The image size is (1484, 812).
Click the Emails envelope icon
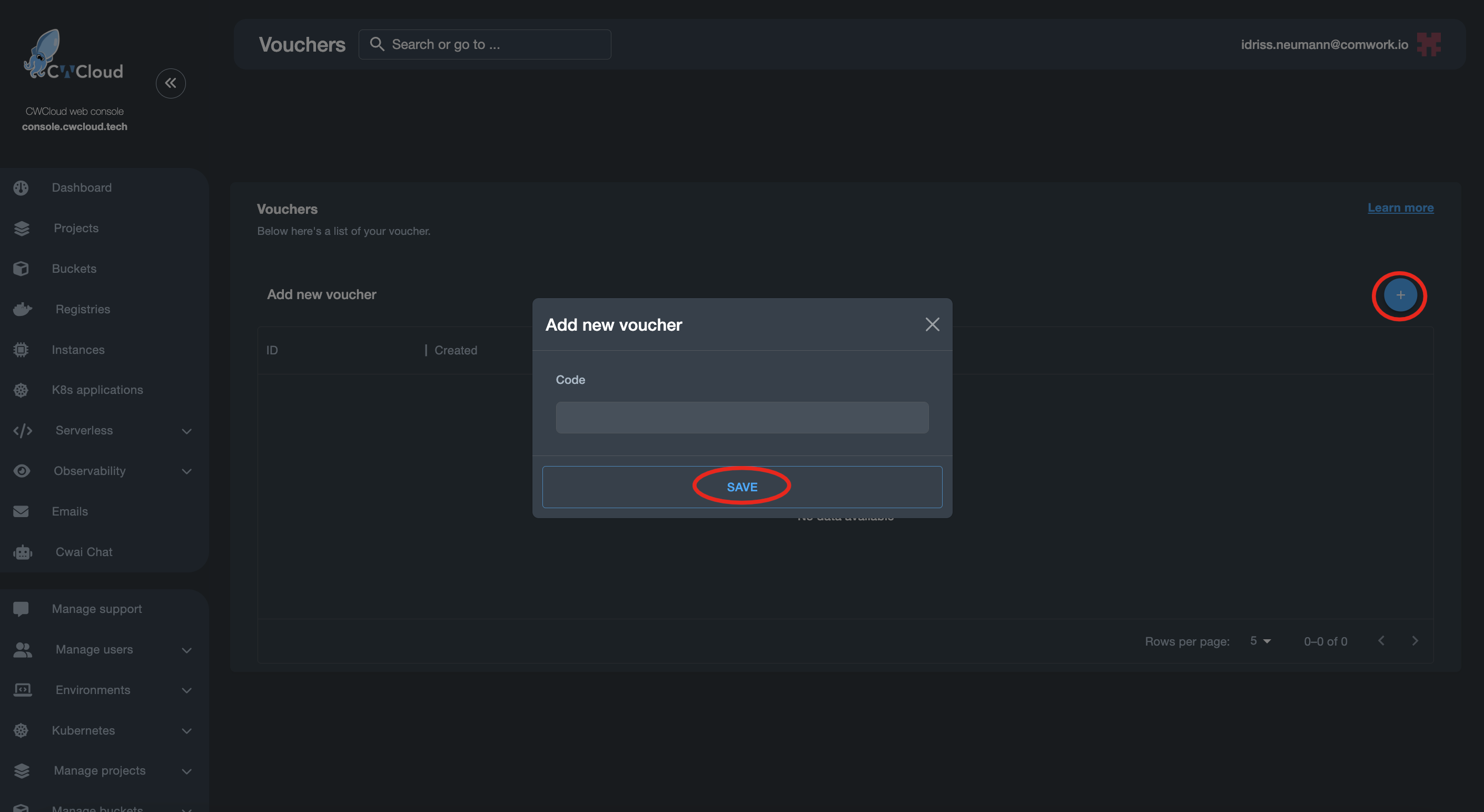coord(21,511)
